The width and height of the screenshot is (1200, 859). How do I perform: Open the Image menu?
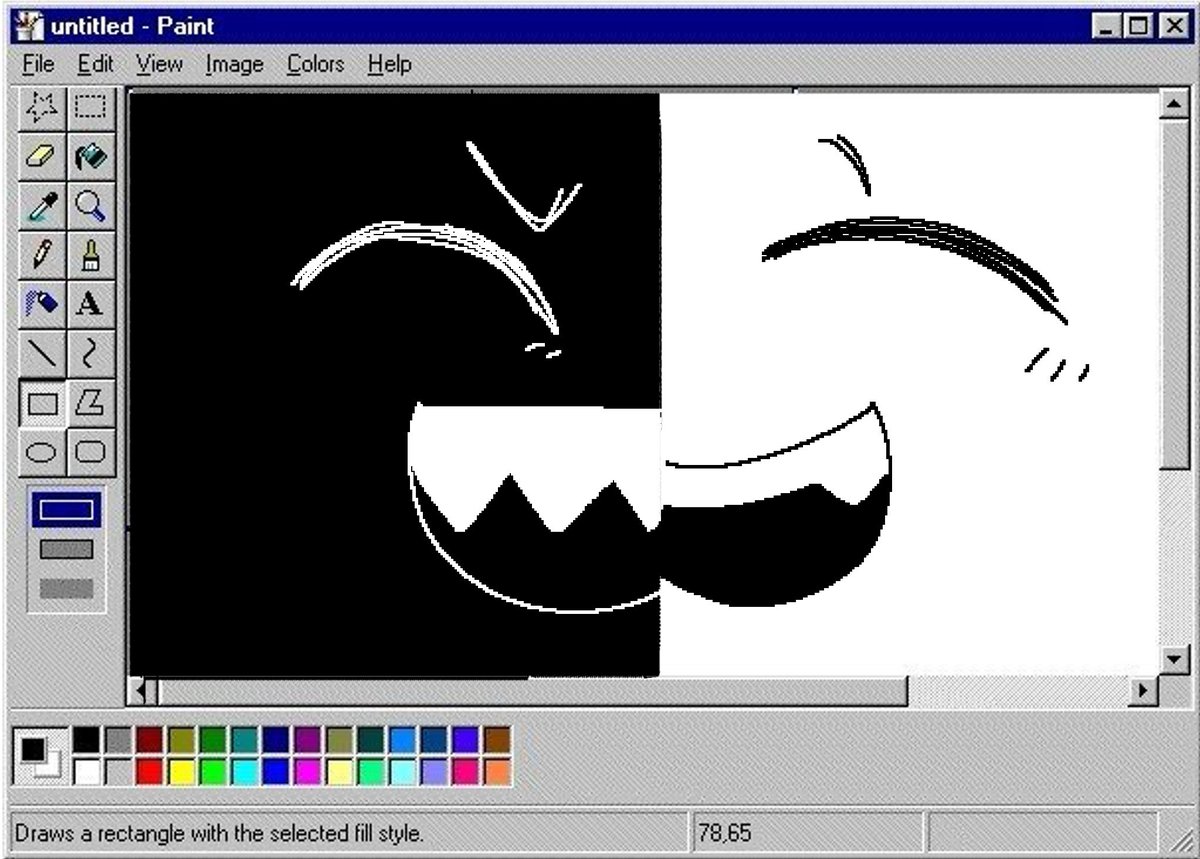point(234,64)
